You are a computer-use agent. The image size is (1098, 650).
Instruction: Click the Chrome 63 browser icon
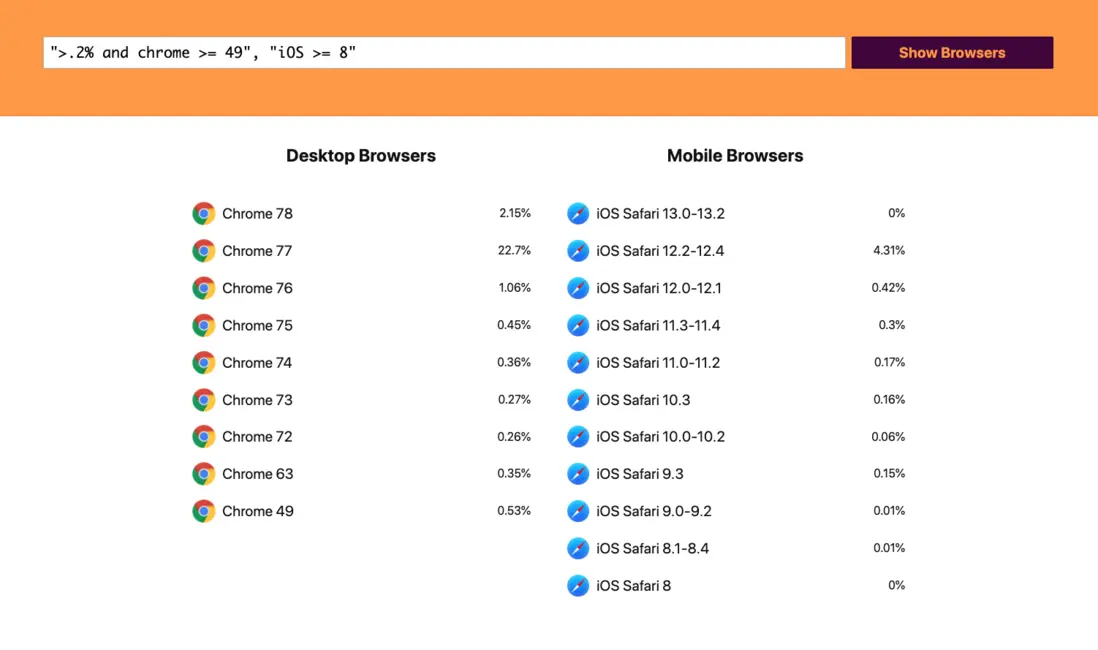(203, 473)
